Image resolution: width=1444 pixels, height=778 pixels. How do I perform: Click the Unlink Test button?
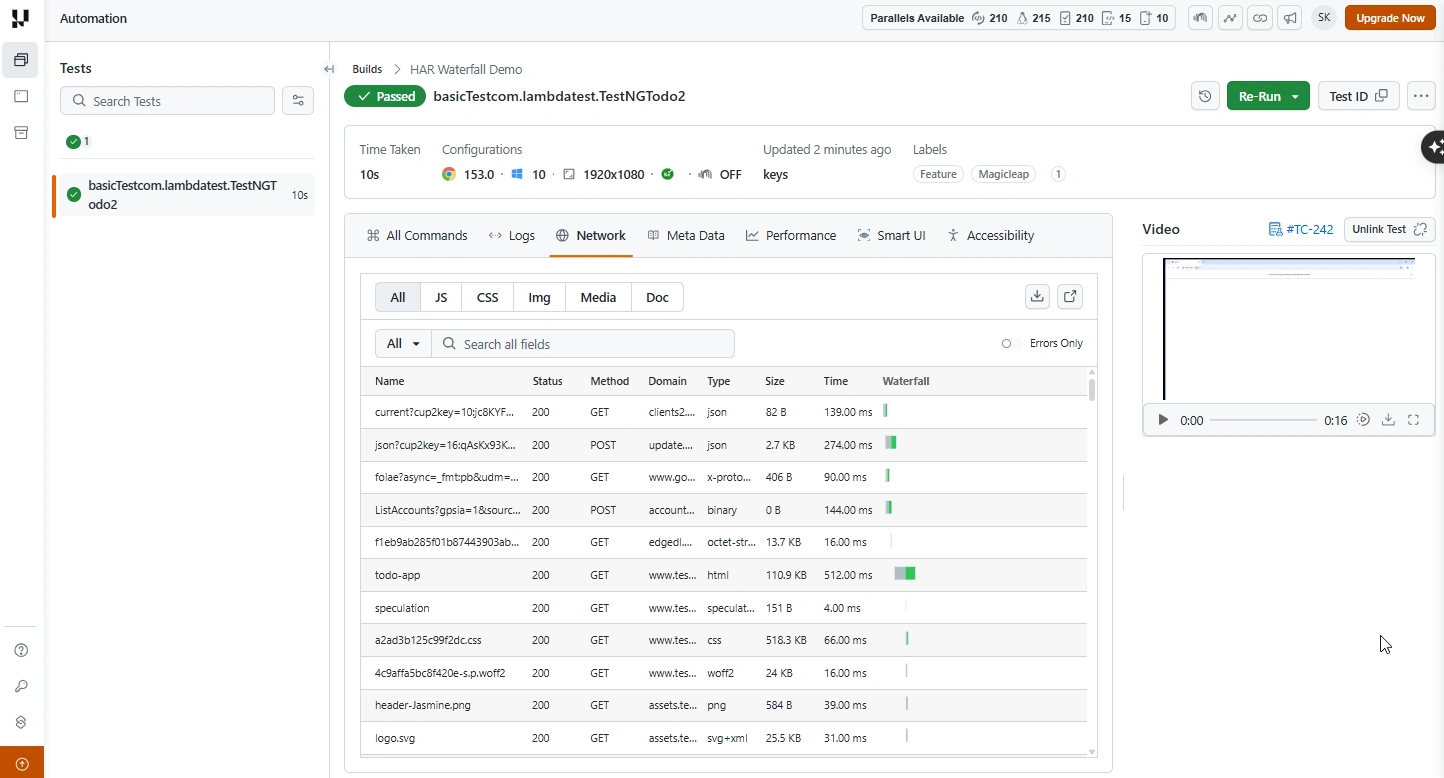1389,229
